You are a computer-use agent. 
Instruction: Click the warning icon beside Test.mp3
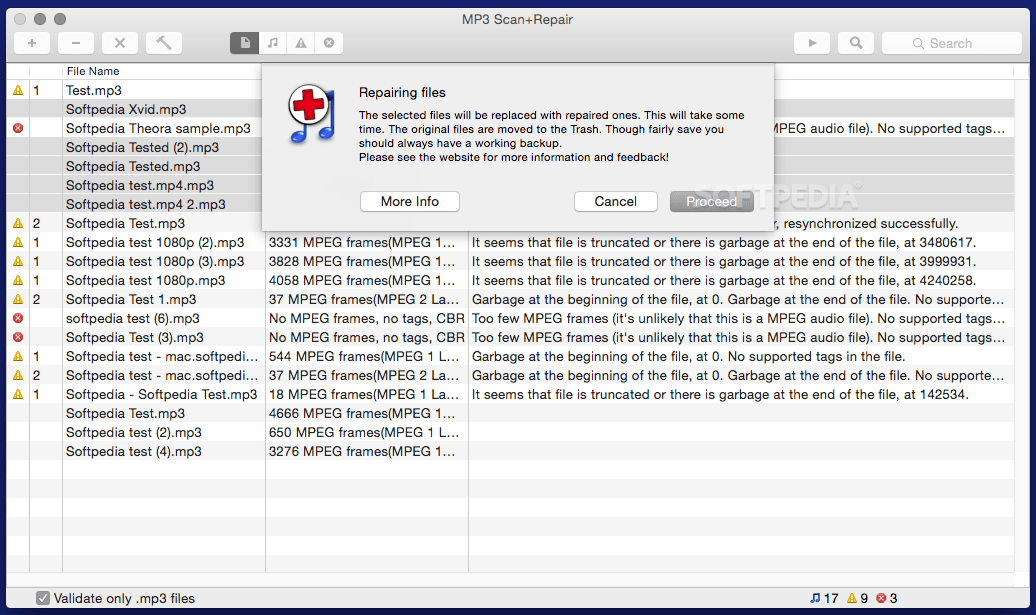point(17,90)
